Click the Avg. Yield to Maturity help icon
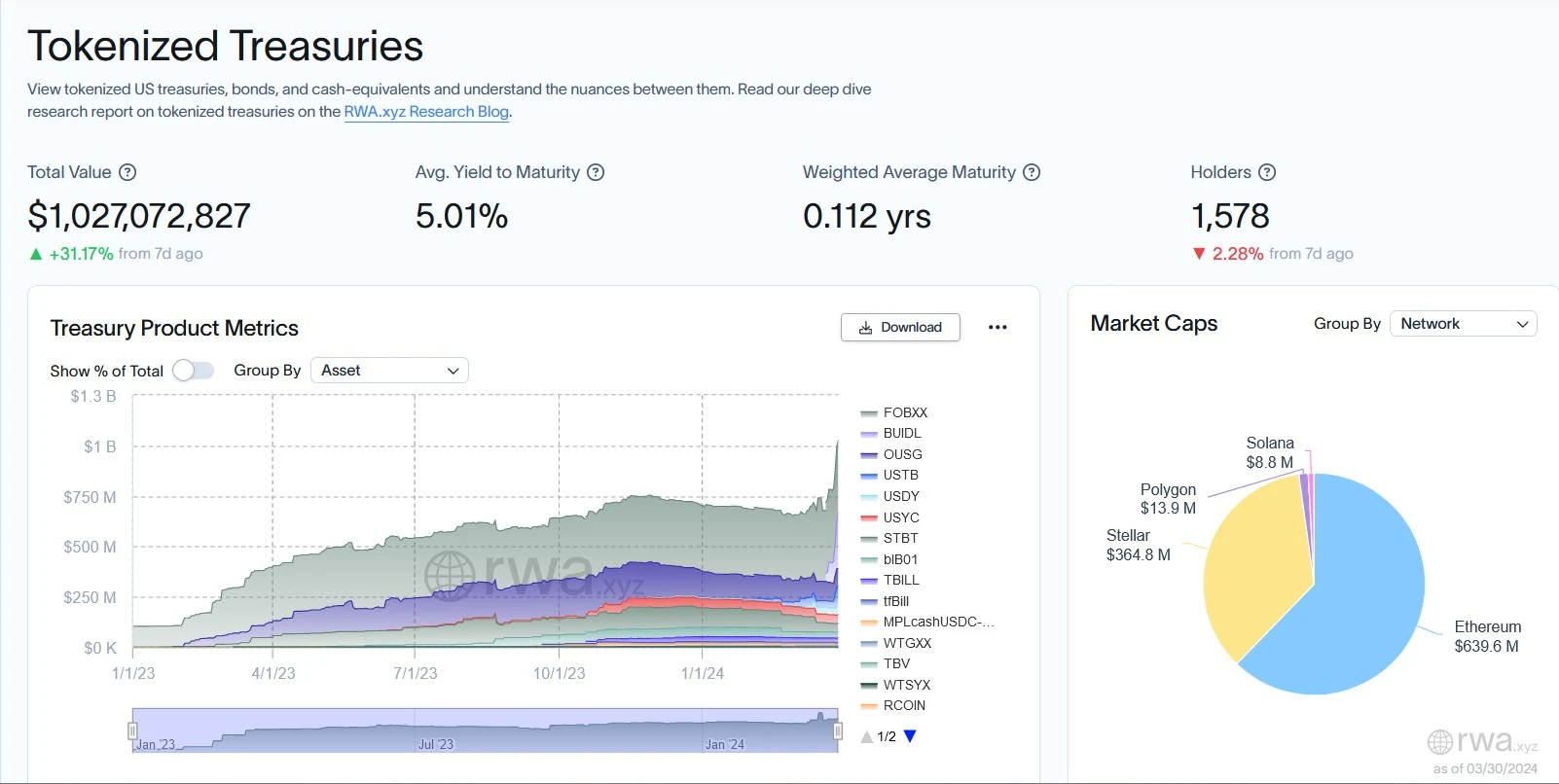1559x784 pixels. (x=596, y=172)
